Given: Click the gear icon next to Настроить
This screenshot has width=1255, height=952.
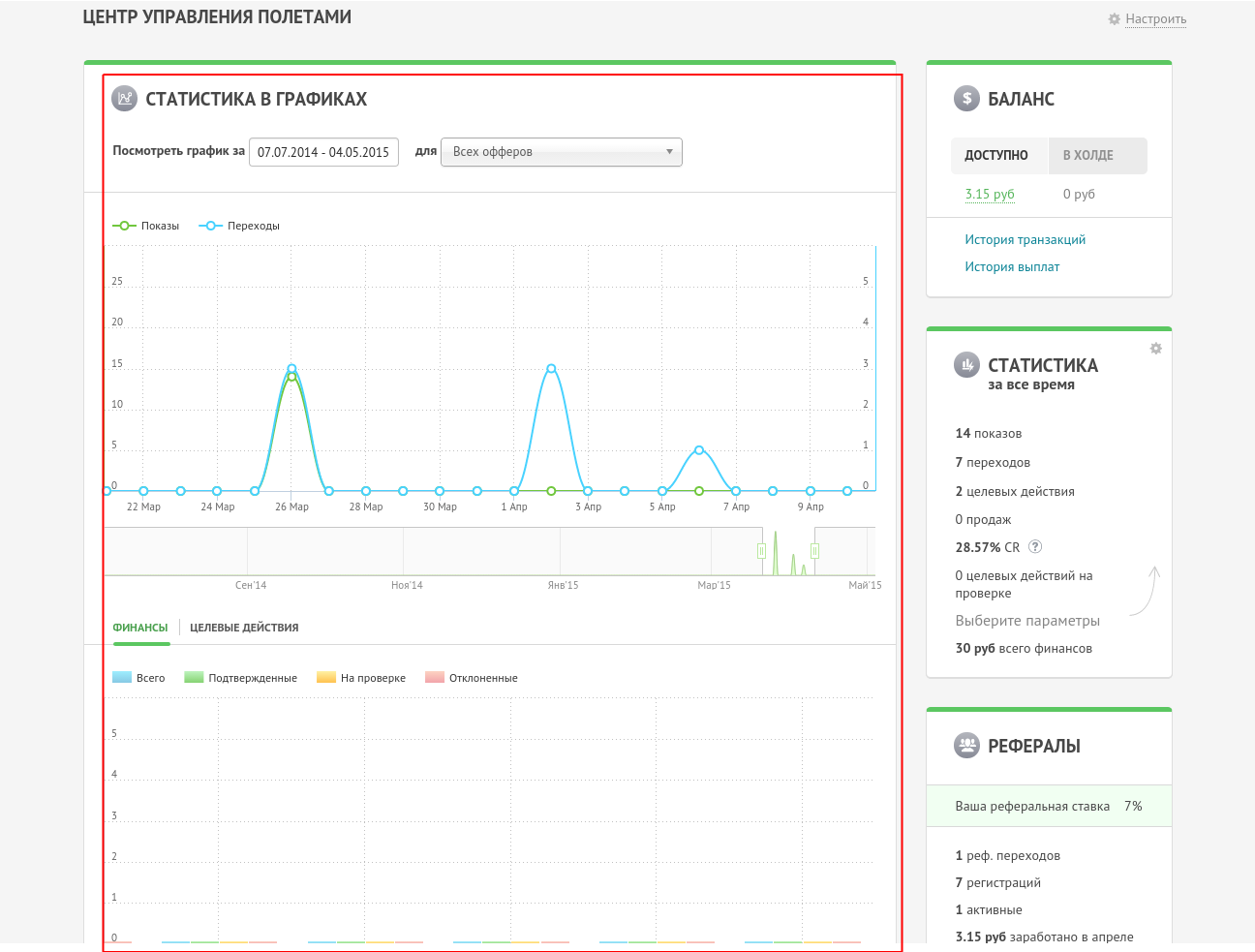Looking at the screenshot, I should 1114,19.
